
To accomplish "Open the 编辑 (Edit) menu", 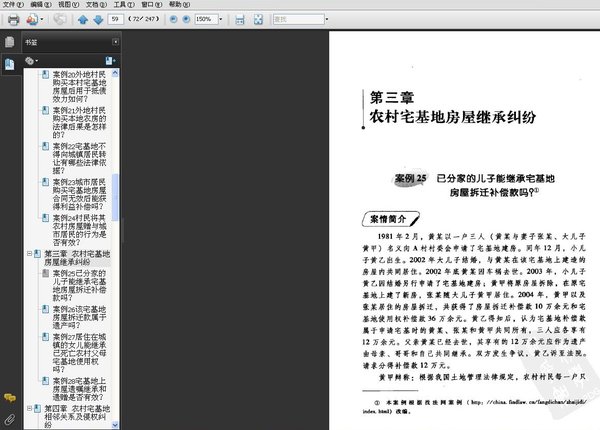I will click(41, 5).
